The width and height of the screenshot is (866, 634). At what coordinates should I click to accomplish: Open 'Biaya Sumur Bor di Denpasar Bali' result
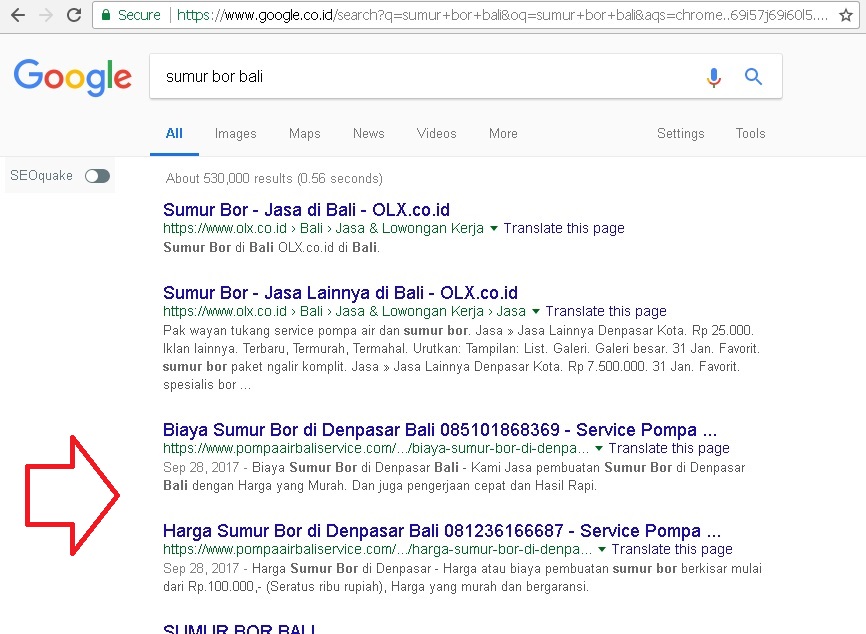coord(440,430)
